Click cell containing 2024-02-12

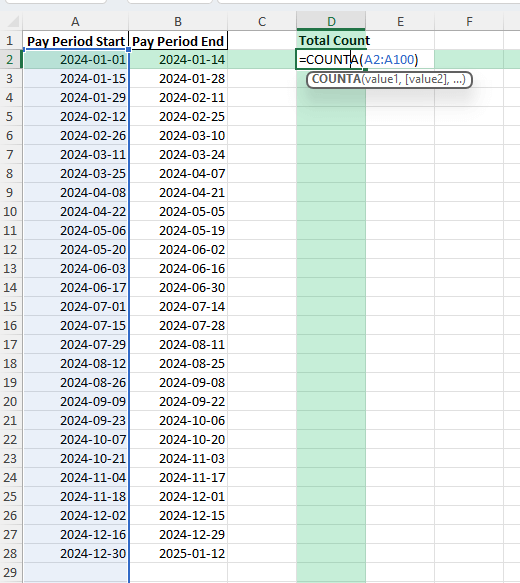pyautogui.click(x=75, y=116)
